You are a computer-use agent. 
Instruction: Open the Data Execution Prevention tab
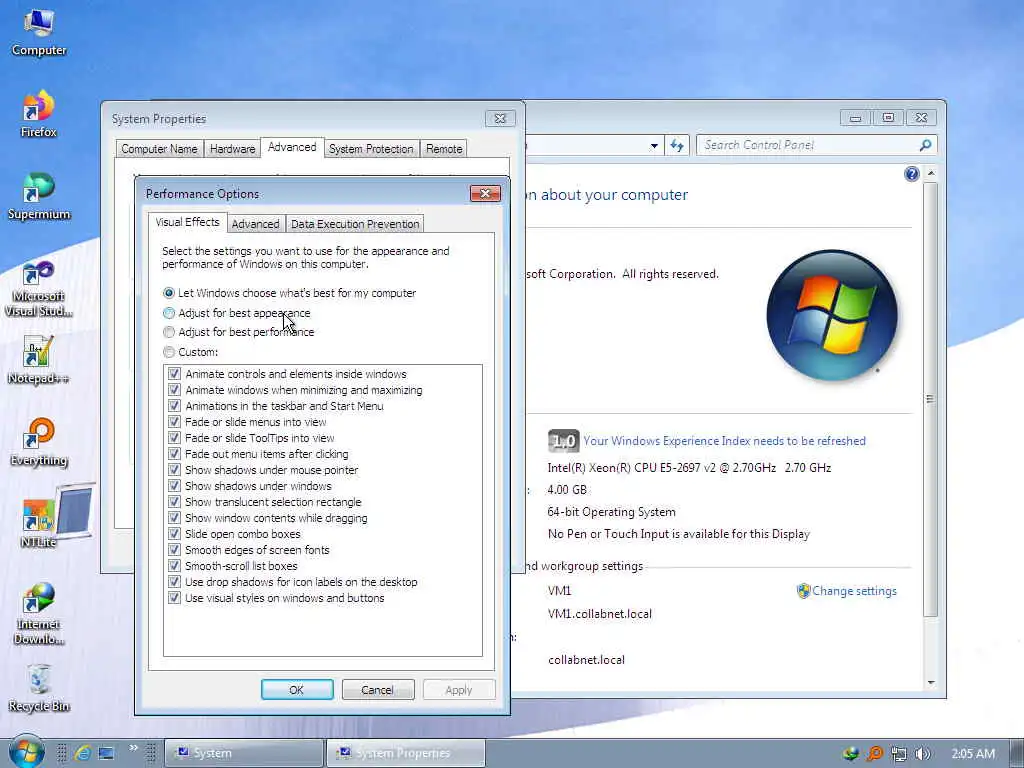355,224
